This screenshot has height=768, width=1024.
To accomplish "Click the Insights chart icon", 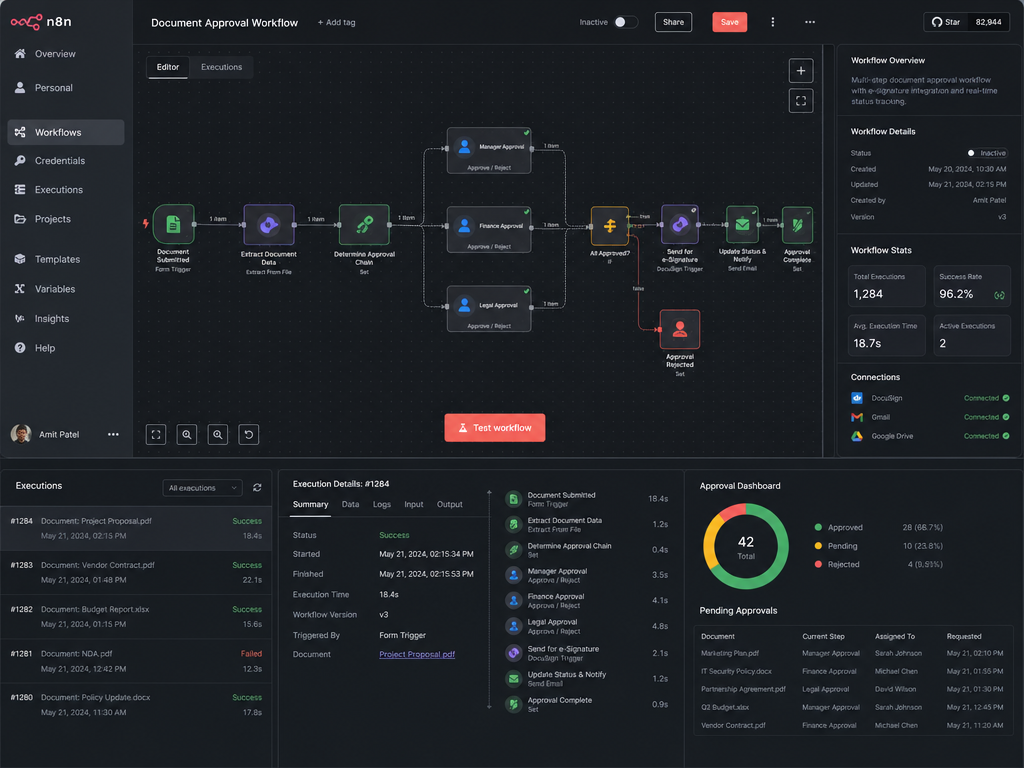I will (x=20, y=319).
